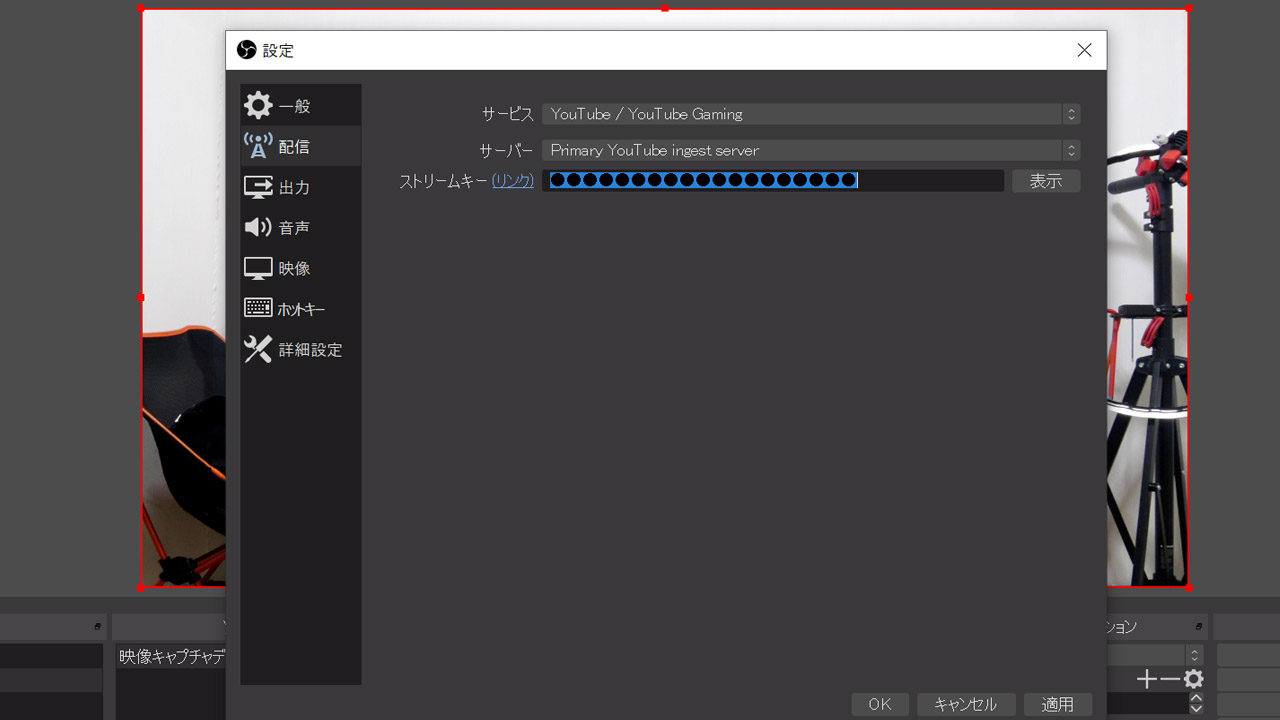
Task: Open the stream key リンク link
Action: pyautogui.click(x=513, y=181)
